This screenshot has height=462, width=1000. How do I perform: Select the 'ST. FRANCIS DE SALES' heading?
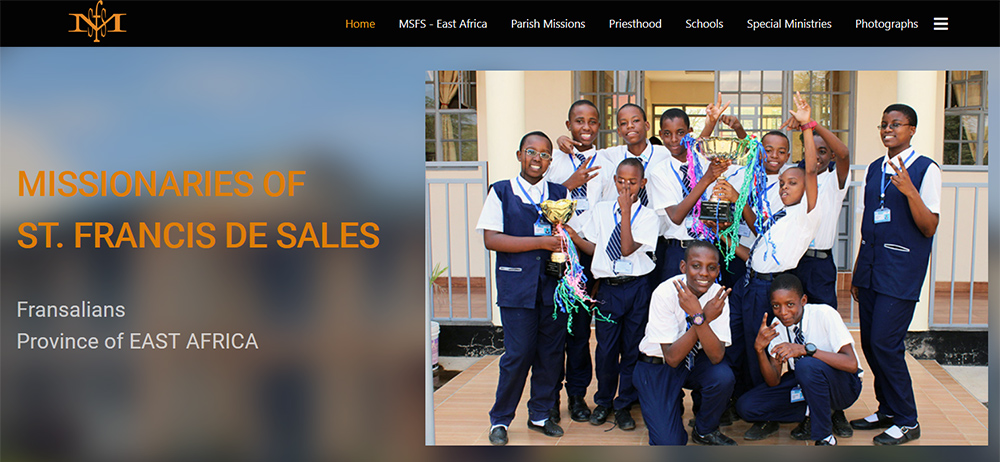pos(198,235)
